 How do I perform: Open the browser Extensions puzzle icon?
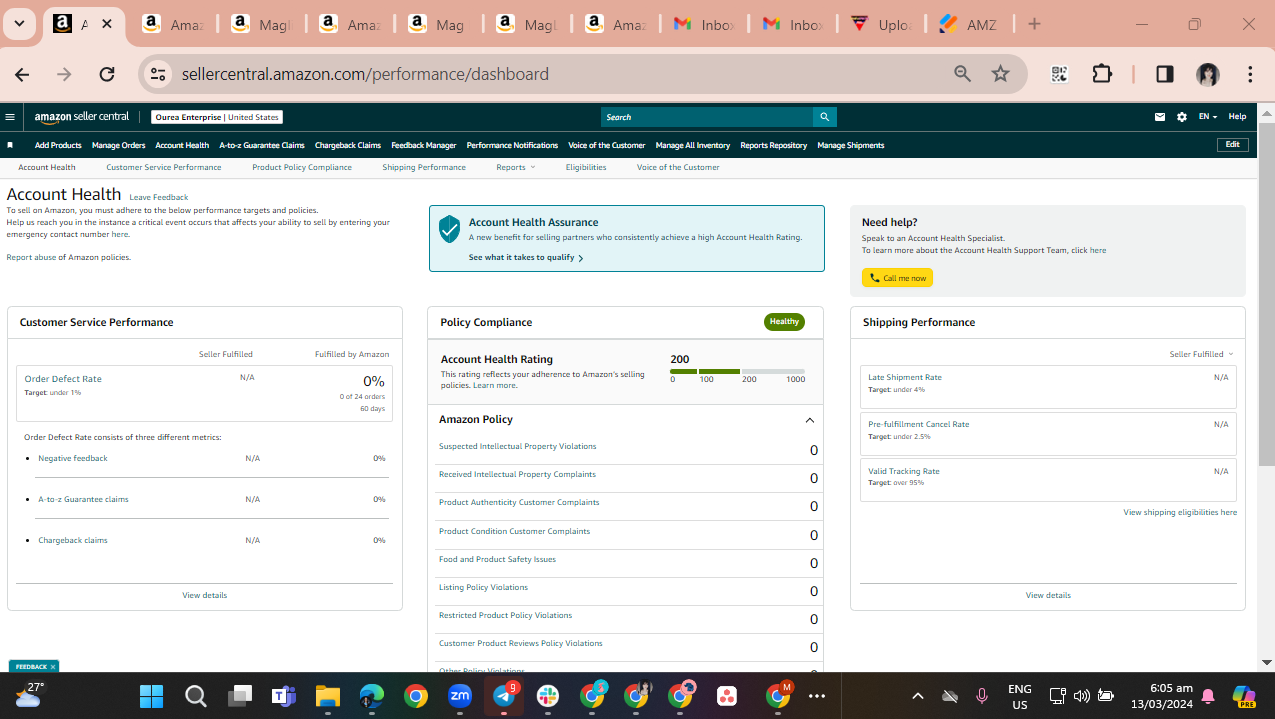pos(1102,74)
